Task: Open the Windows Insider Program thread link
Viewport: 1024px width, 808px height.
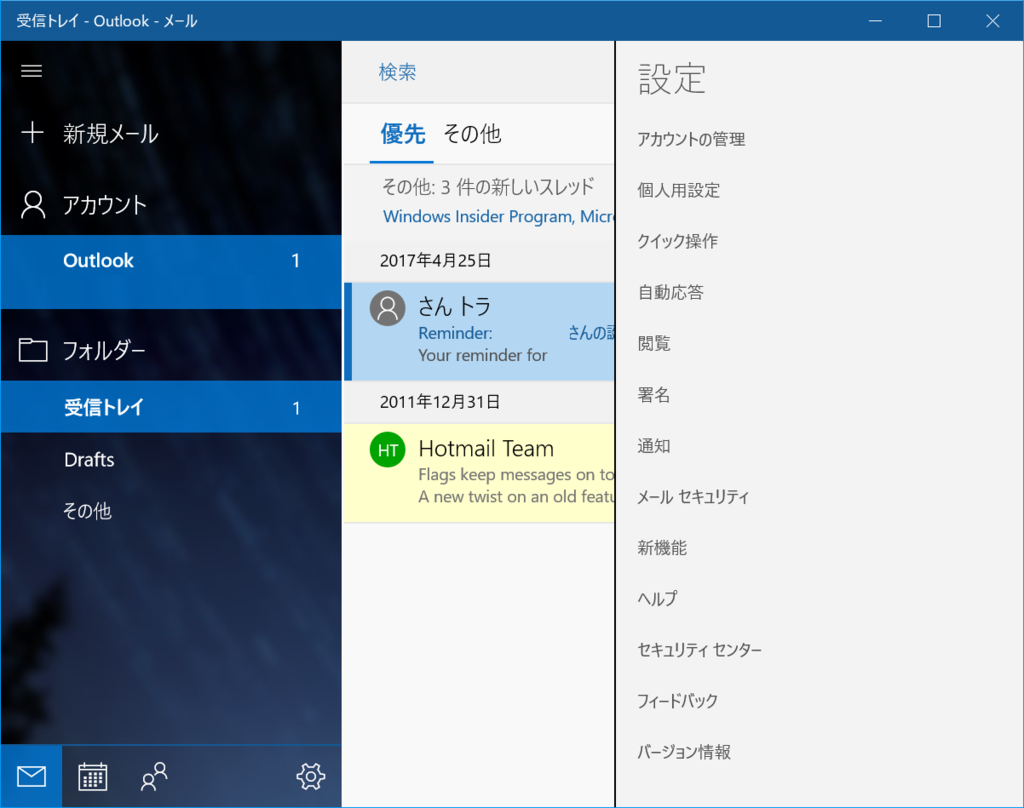Action: click(x=498, y=216)
